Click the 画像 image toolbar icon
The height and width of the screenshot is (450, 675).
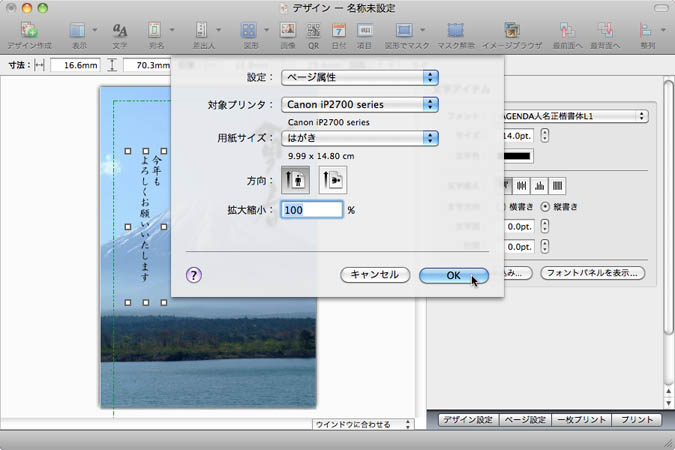pos(288,31)
